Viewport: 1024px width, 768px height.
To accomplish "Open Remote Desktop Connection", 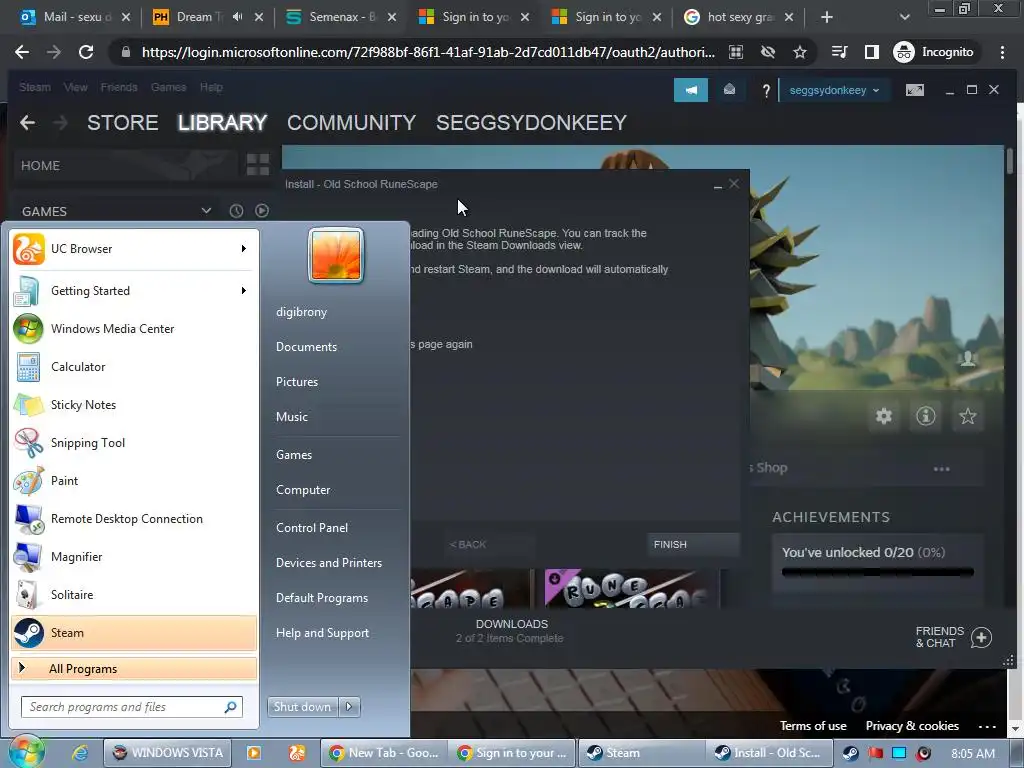I will (134, 519).
